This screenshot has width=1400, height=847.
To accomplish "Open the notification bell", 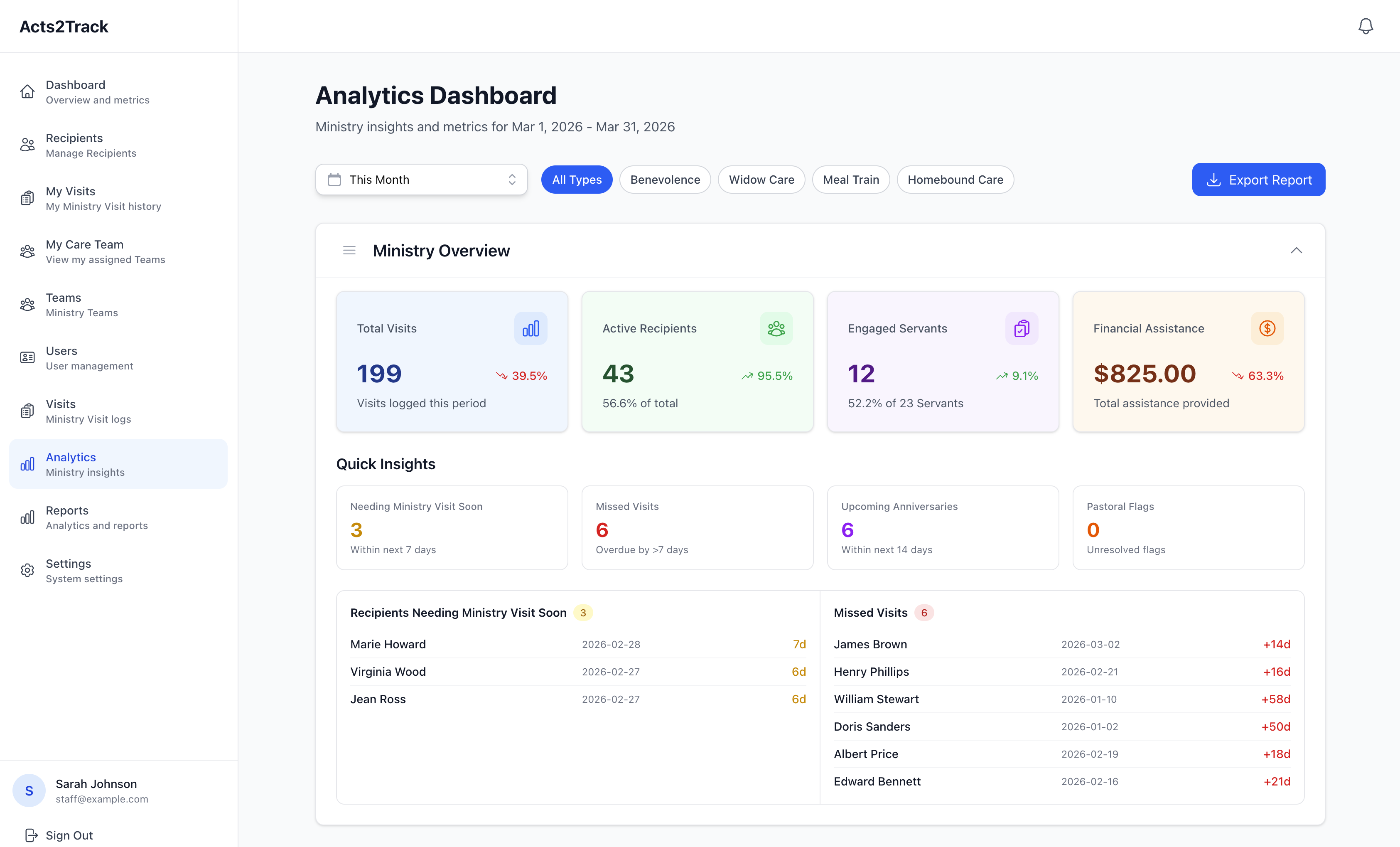I will (1366, 26).
